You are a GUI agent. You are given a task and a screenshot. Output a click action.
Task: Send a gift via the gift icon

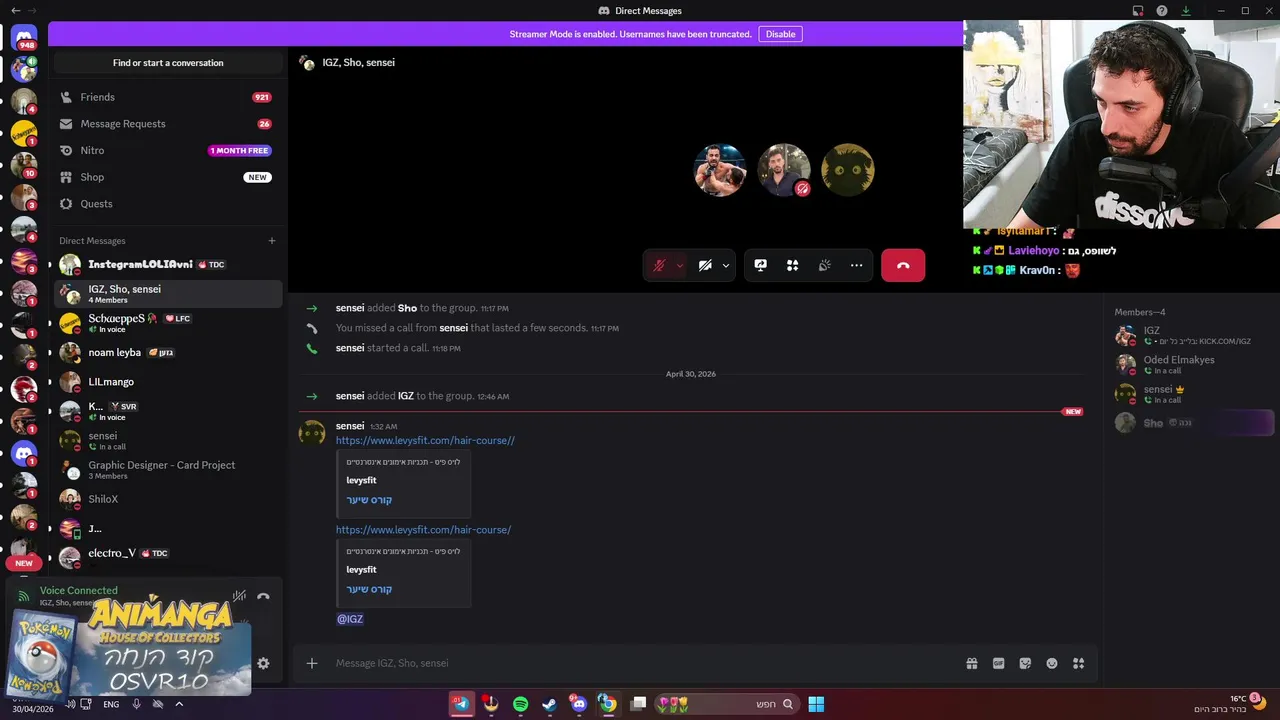click(x=971, y=663)
